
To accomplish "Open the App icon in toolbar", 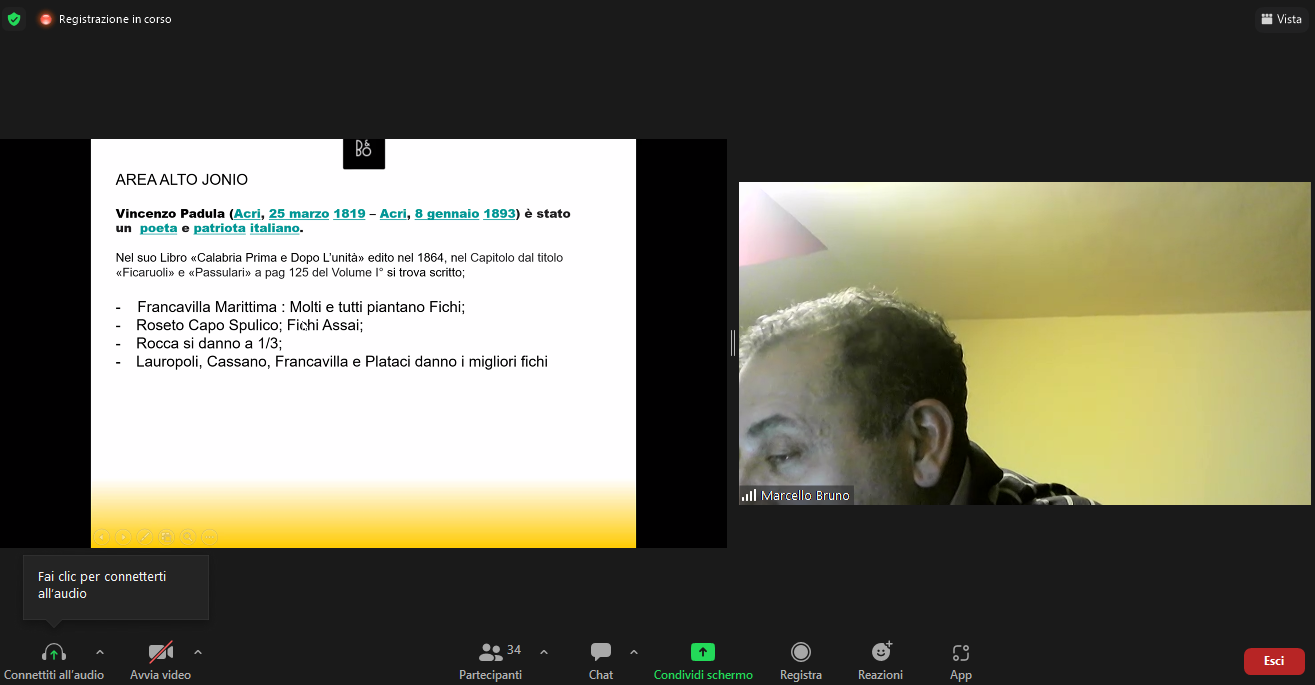I will pos(961,653).
